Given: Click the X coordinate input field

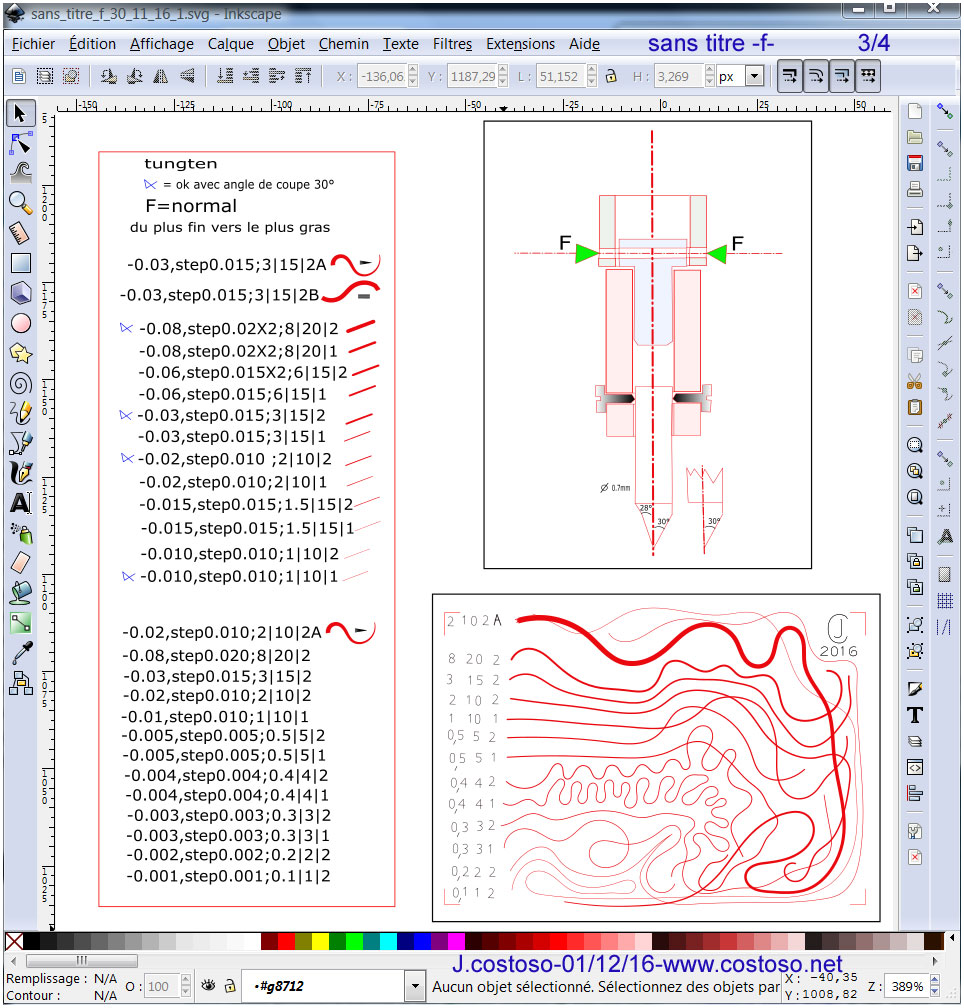Looking at the screenshot, I should (383, 77).
